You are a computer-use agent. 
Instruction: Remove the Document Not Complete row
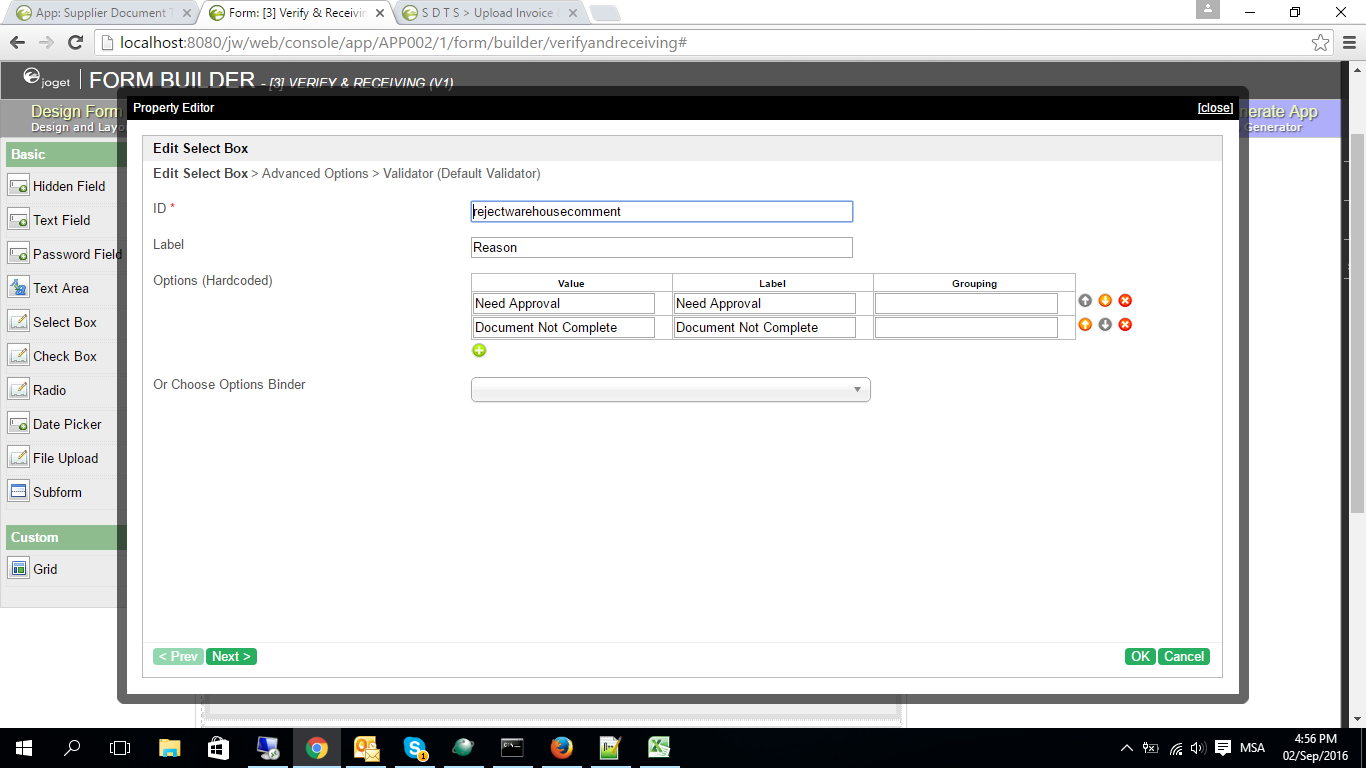pyautogui.click(x=1125, y=325)
